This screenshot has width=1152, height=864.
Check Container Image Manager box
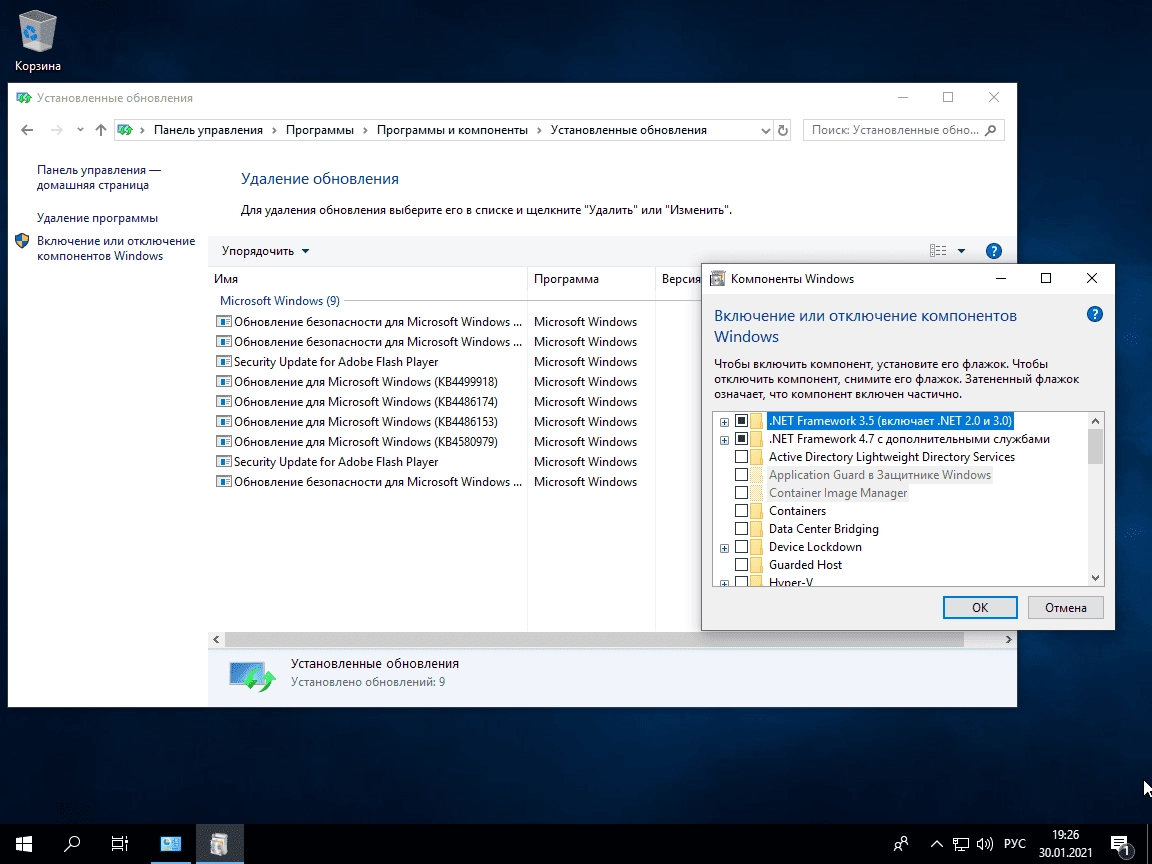[x=741, y=493]
